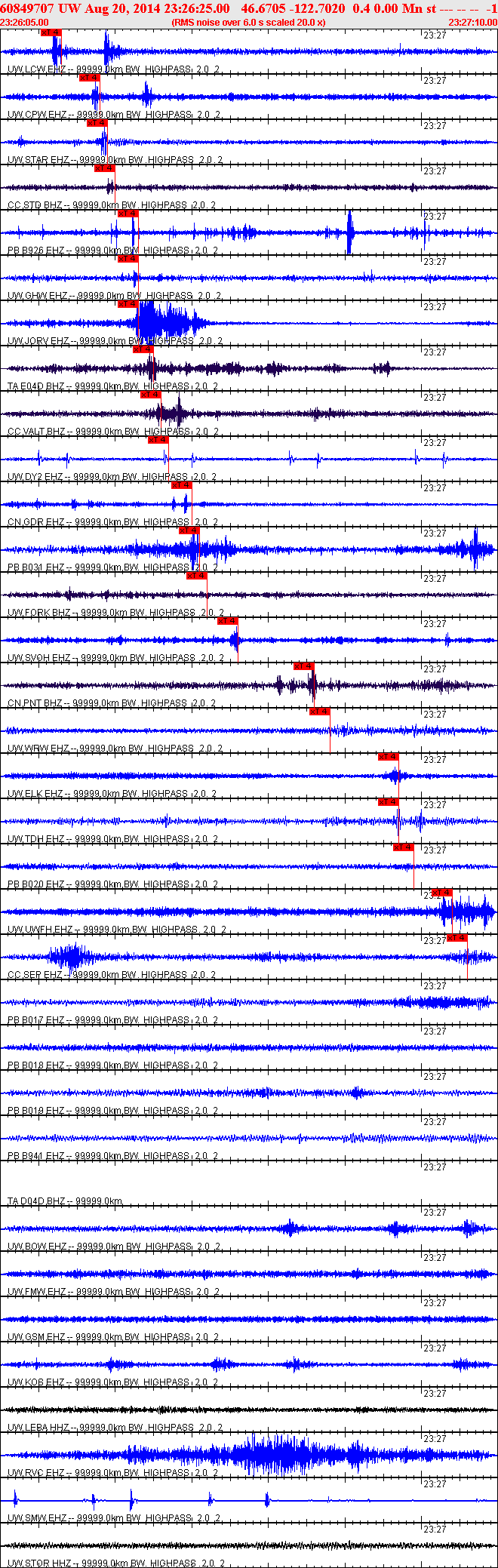The image size is (498, 1568).
Task: Click the pick flag on CC.SEP trace
Action: coord(457,938)
